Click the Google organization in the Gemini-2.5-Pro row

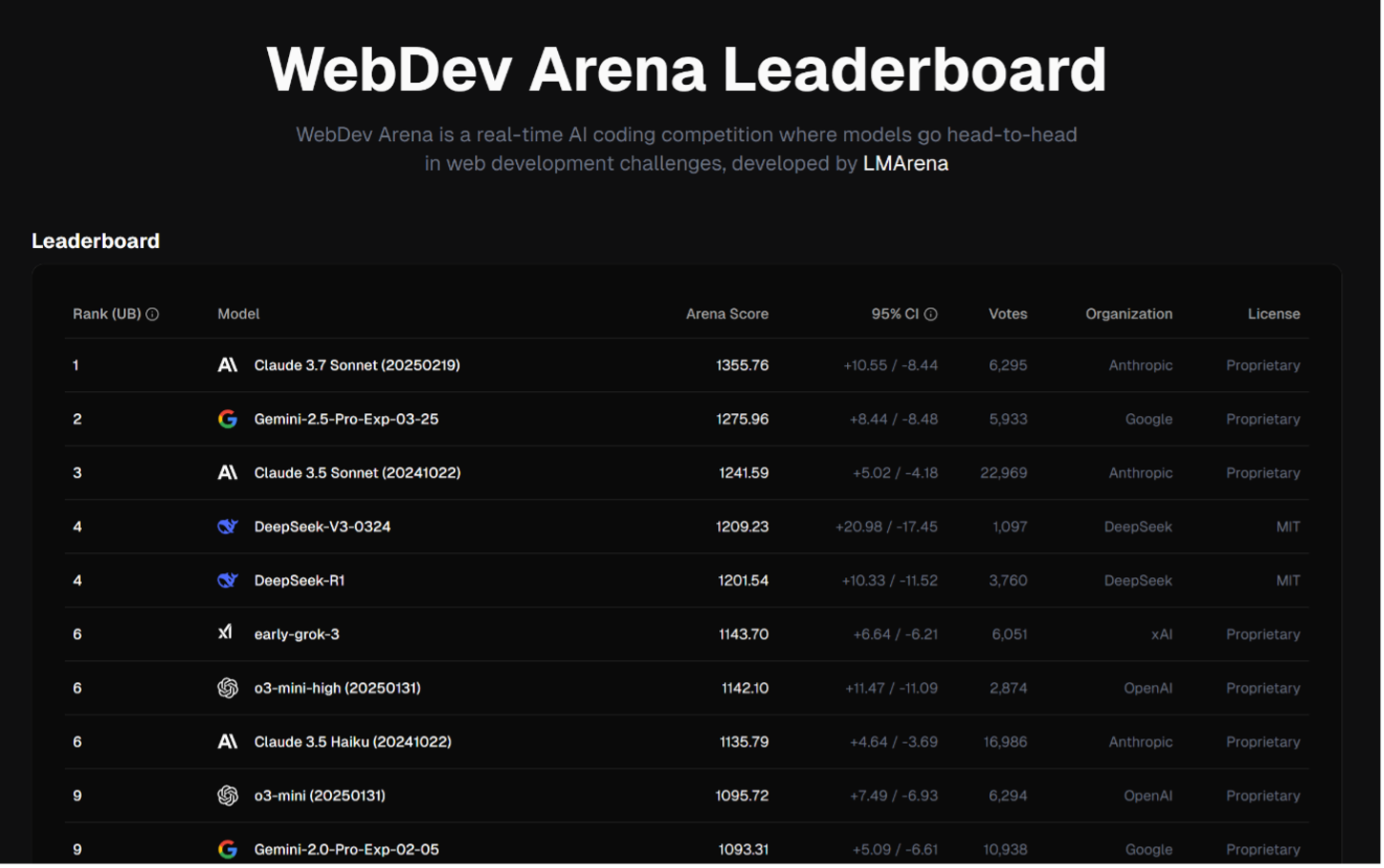point(1150,420)
